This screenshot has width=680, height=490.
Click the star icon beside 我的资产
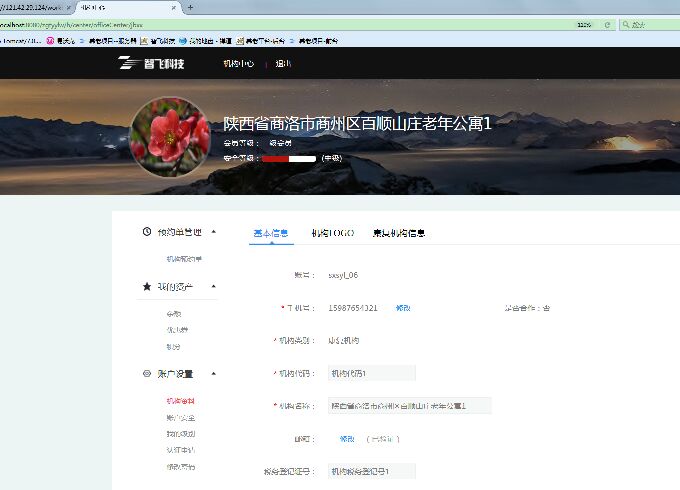point(147,286)
